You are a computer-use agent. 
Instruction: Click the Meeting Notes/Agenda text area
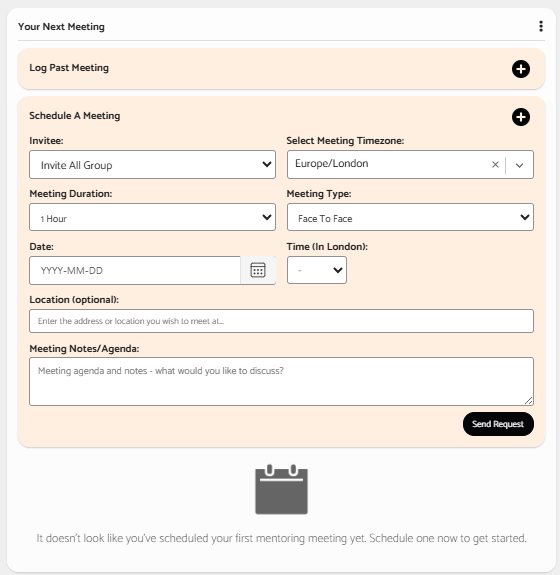281,381
